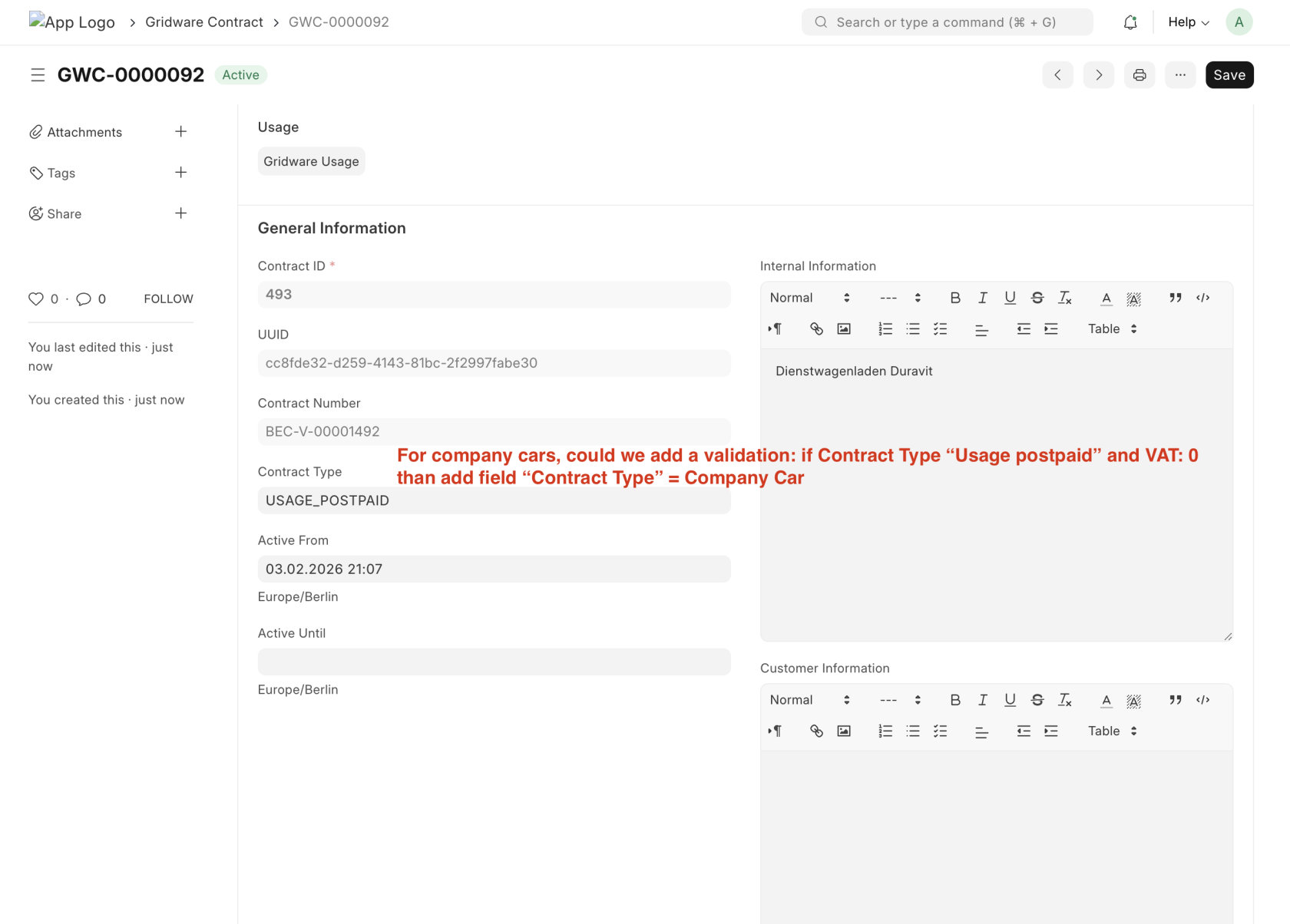Image resolution: width=1290 pixels, height=924 pixels.
Task: Open Normal heading dropdown in Internal Information
Action: tap(809, 298)
